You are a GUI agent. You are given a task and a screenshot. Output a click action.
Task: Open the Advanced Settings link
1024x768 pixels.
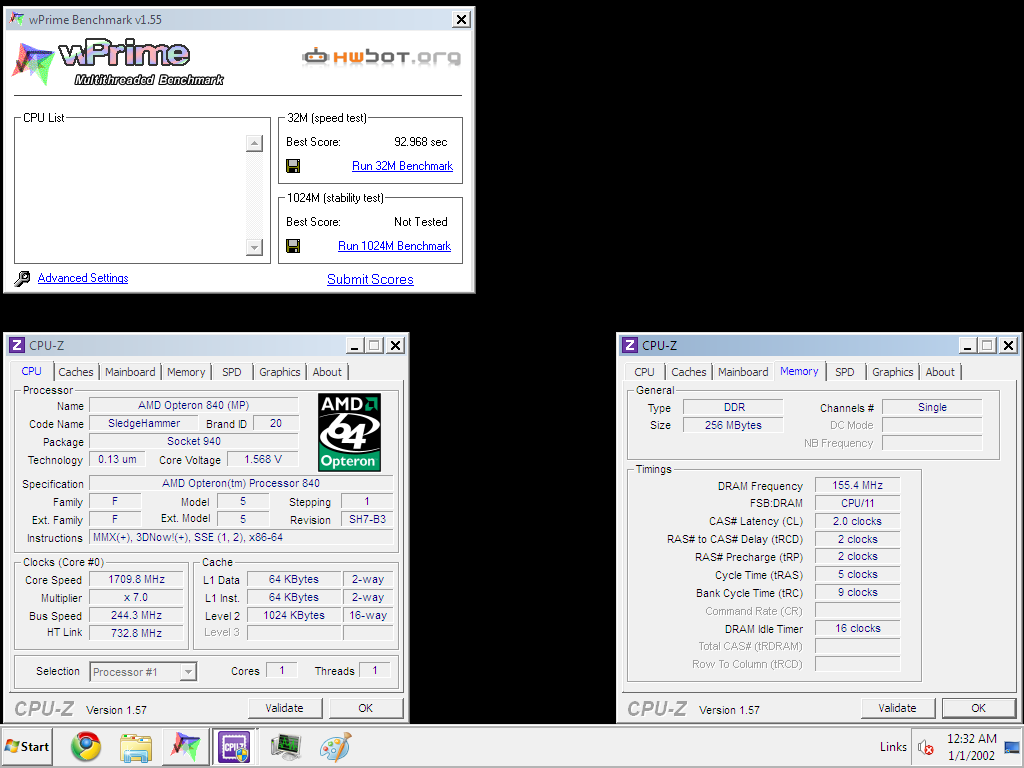tap(83, 278)
